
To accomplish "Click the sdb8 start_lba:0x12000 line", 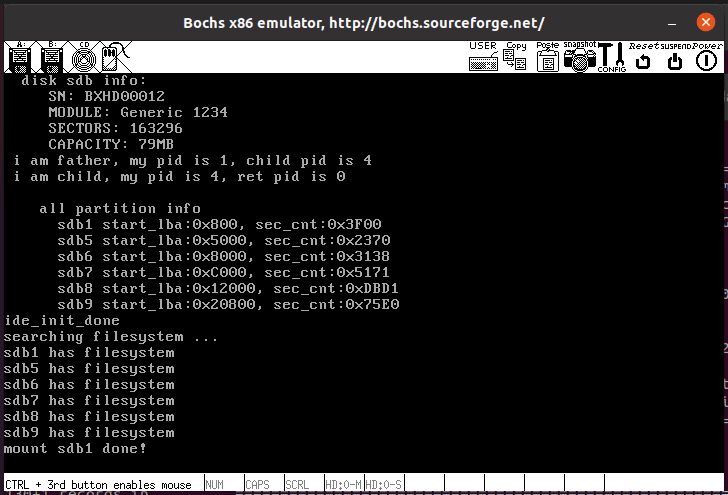I will pyautogui.click(x=228, y=288).
